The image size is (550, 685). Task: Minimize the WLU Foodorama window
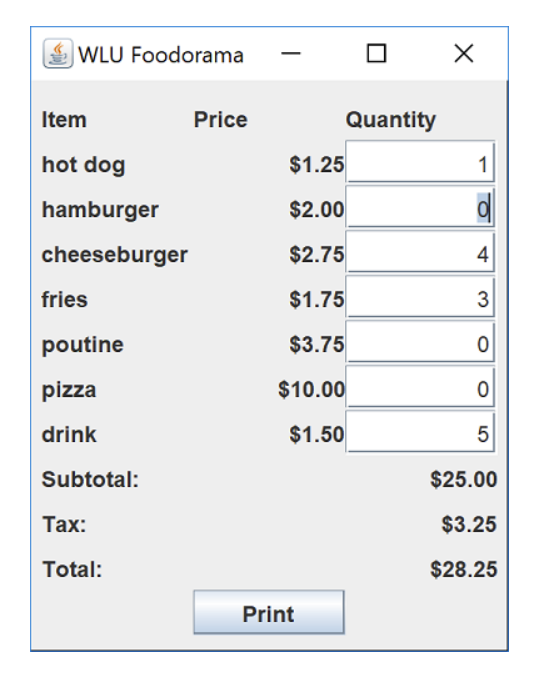(x=291, y=54)
